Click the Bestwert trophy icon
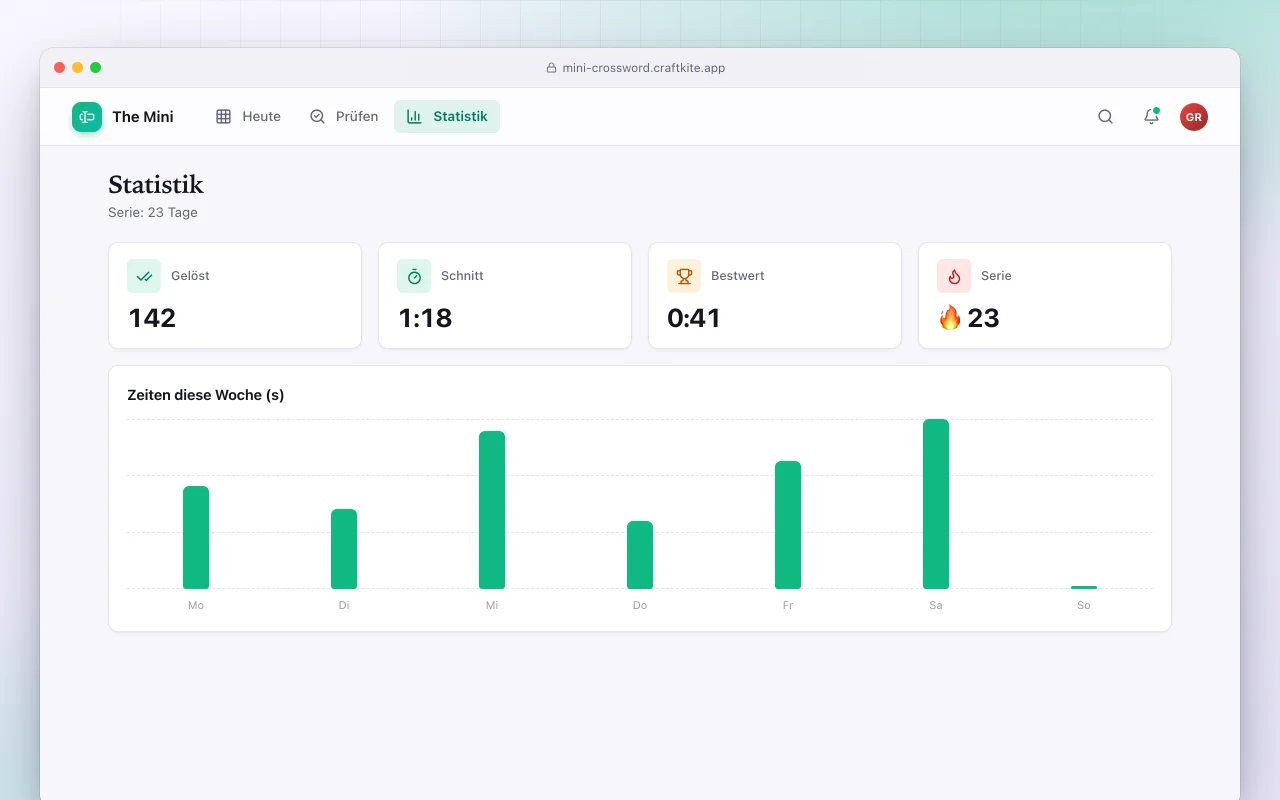This screenshot has width=1280, height=800. 684,276
